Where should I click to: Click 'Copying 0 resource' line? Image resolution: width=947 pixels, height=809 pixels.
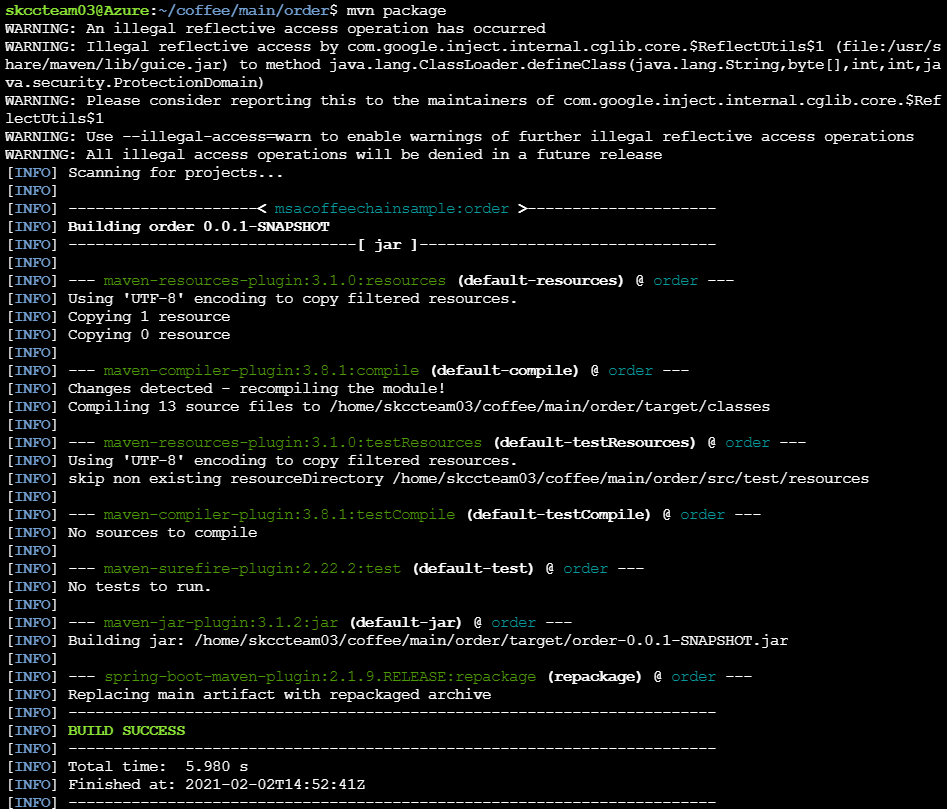click(x=149, y=335)
